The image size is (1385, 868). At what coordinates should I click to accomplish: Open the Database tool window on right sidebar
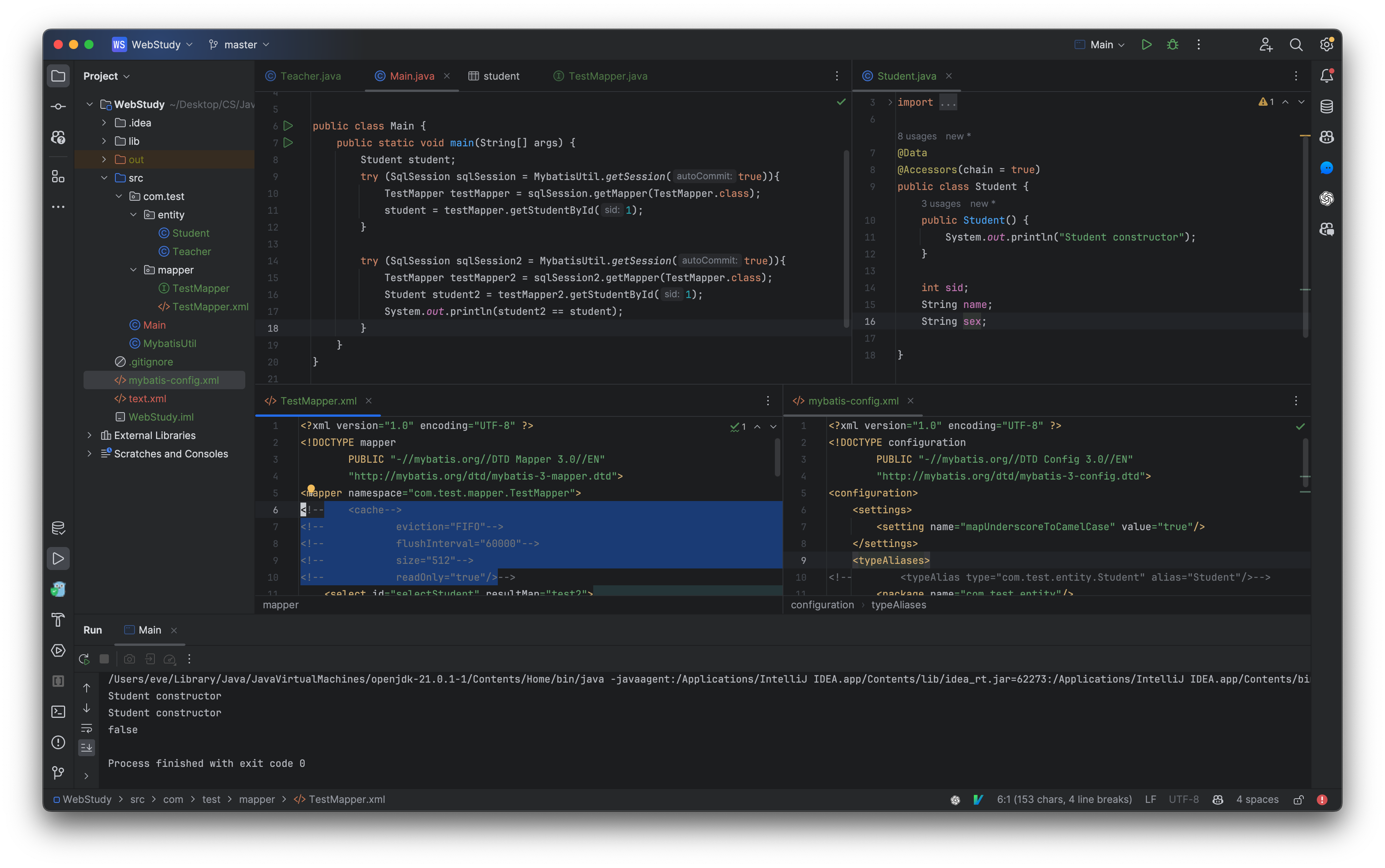[1326, 106]
